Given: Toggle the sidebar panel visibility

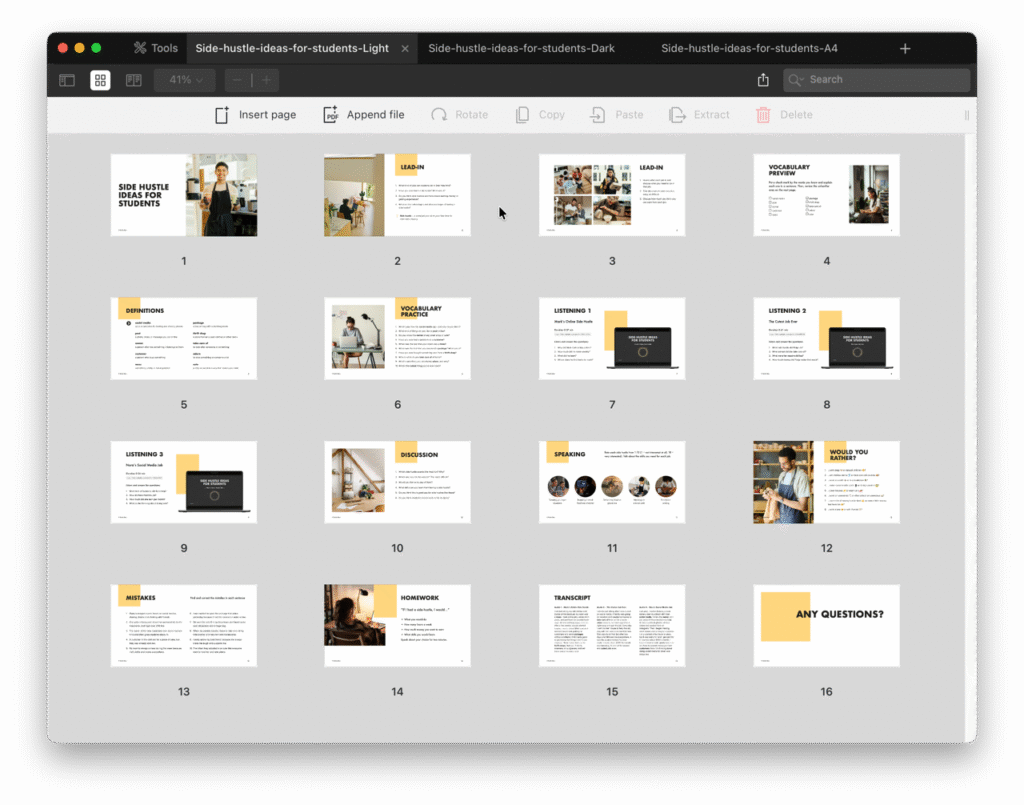Looking at the screenshot, I should point(66,79).
